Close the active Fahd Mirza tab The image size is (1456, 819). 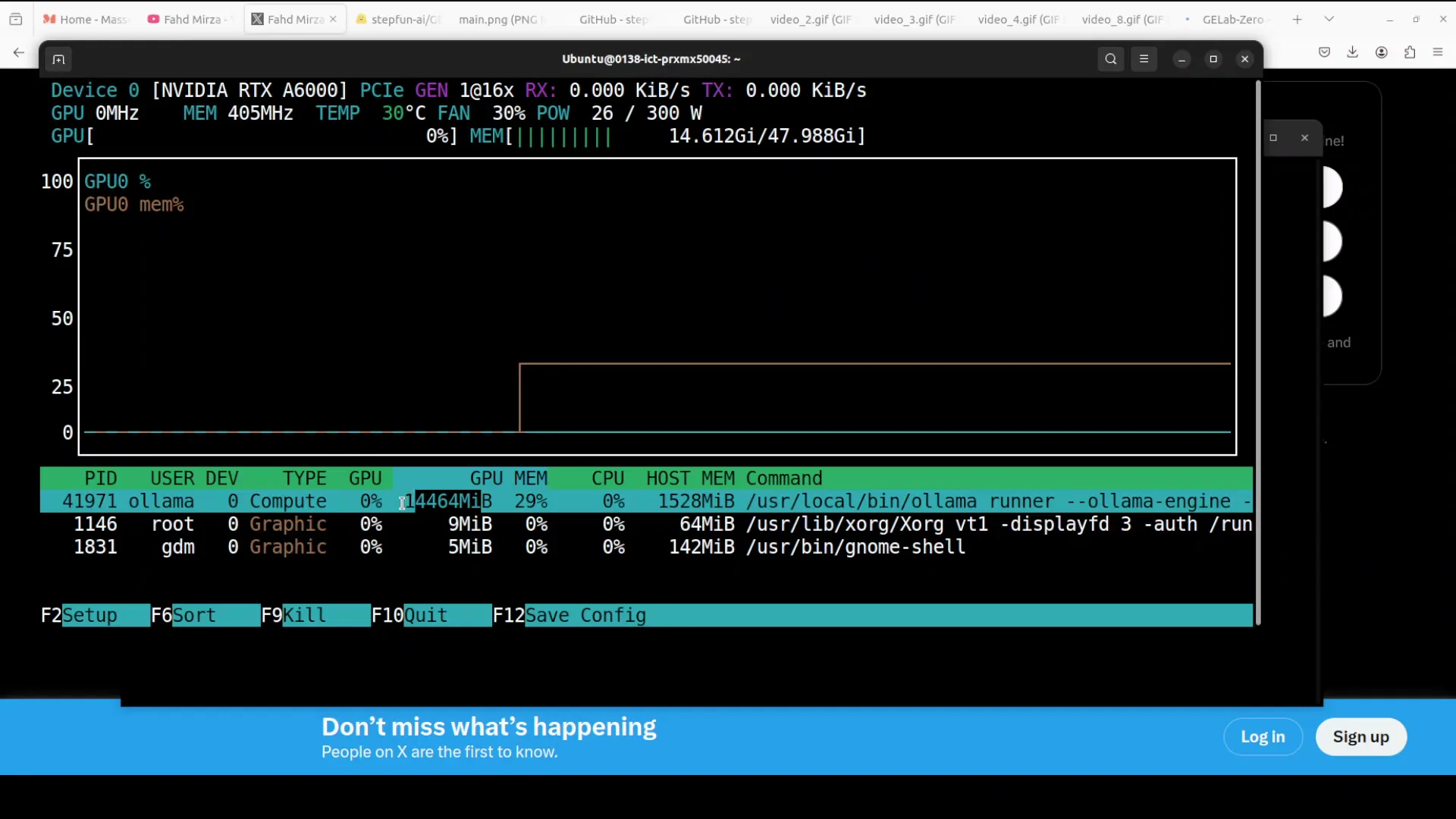point(333,19)
